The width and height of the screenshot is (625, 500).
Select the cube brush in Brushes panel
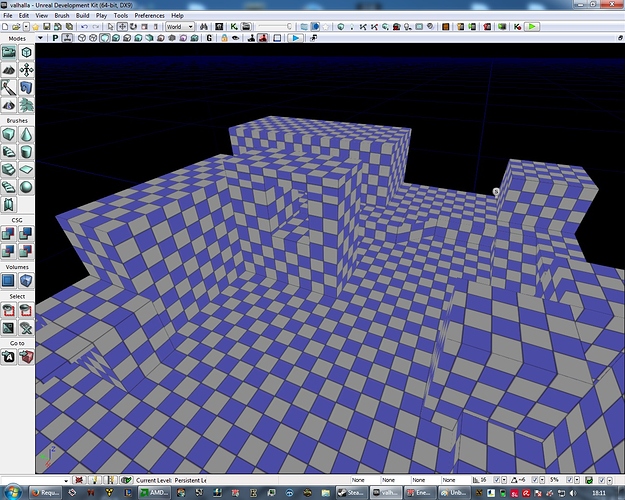tap(9, 134)
